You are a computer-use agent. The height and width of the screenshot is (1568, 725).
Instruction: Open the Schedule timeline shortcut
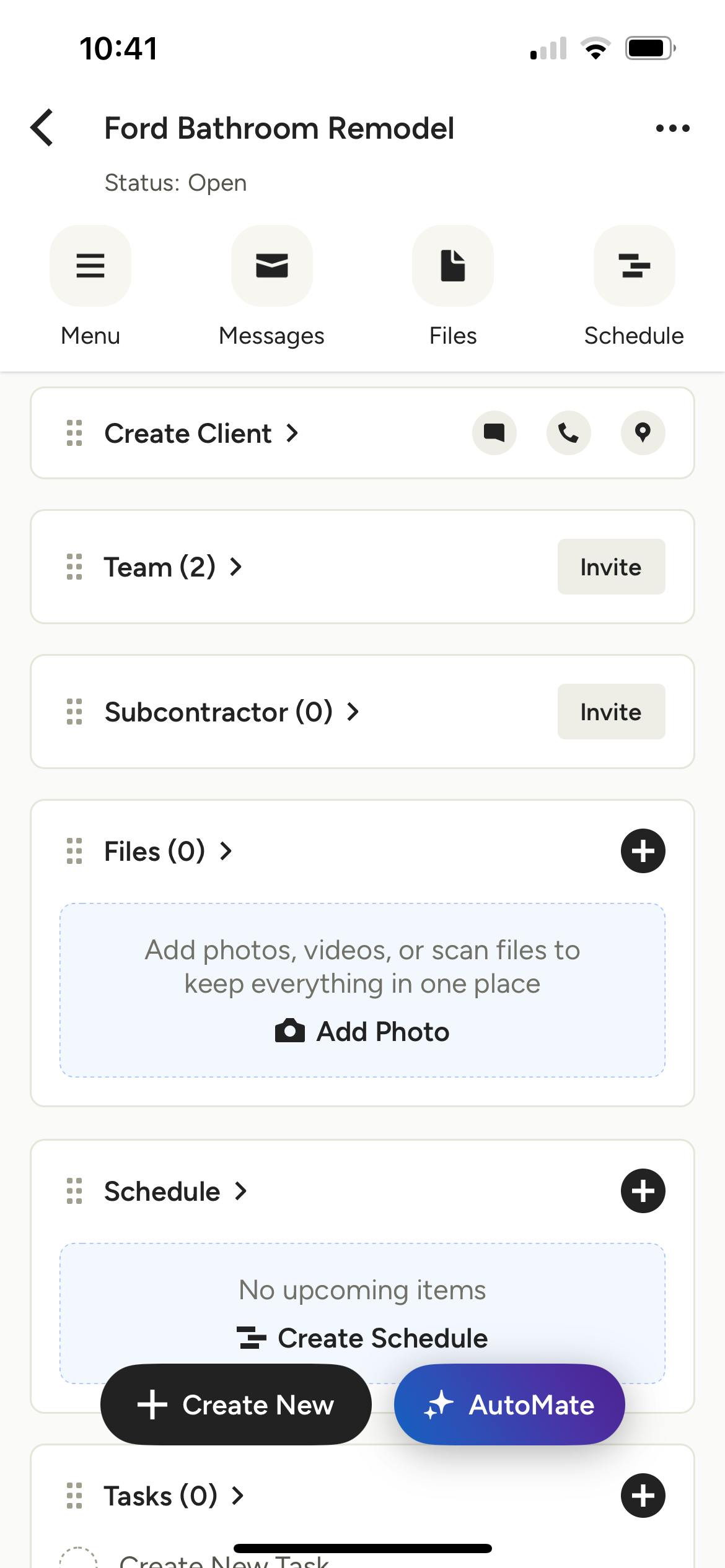[634, 266]
